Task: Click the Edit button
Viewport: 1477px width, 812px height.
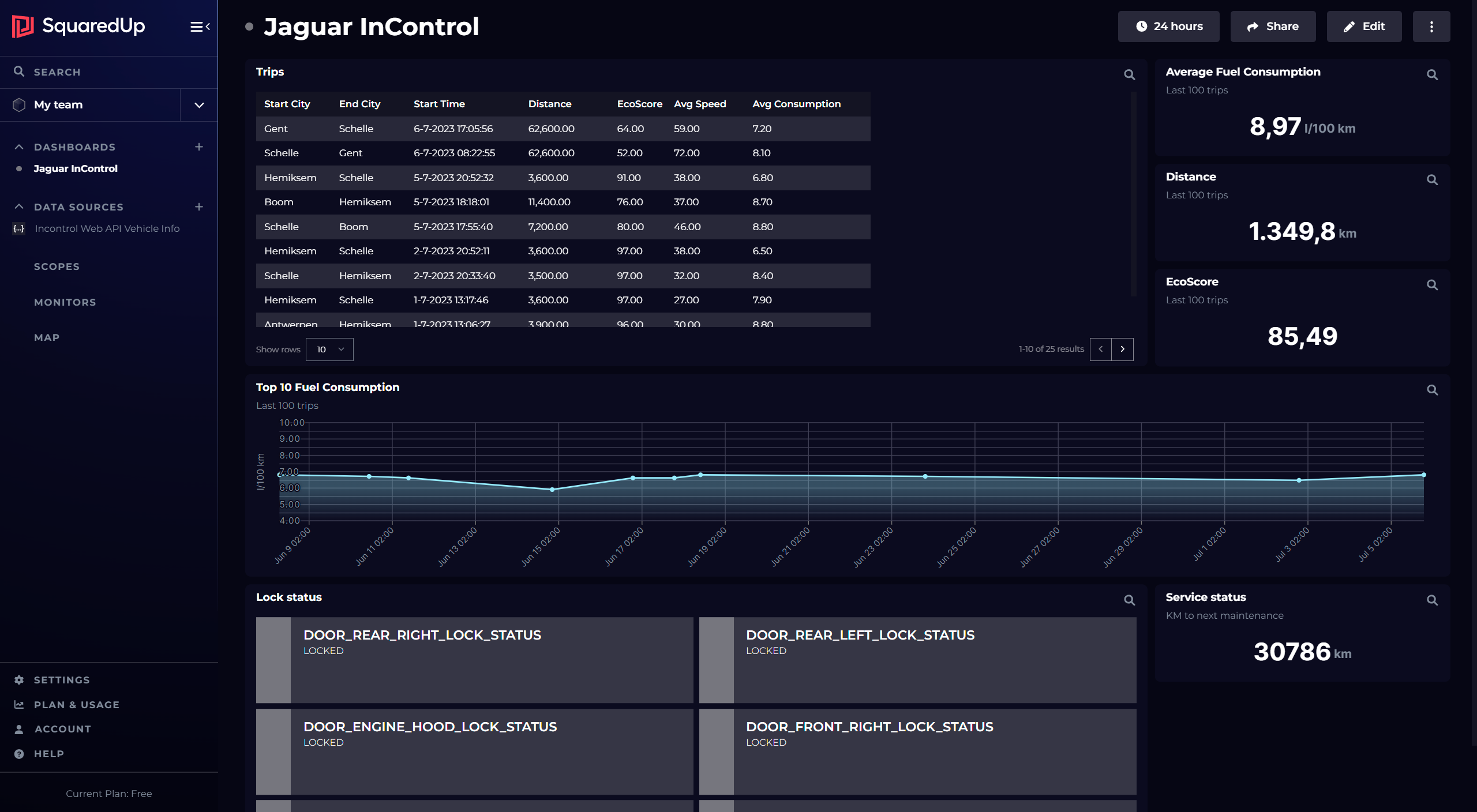Action: (1364, 26)
